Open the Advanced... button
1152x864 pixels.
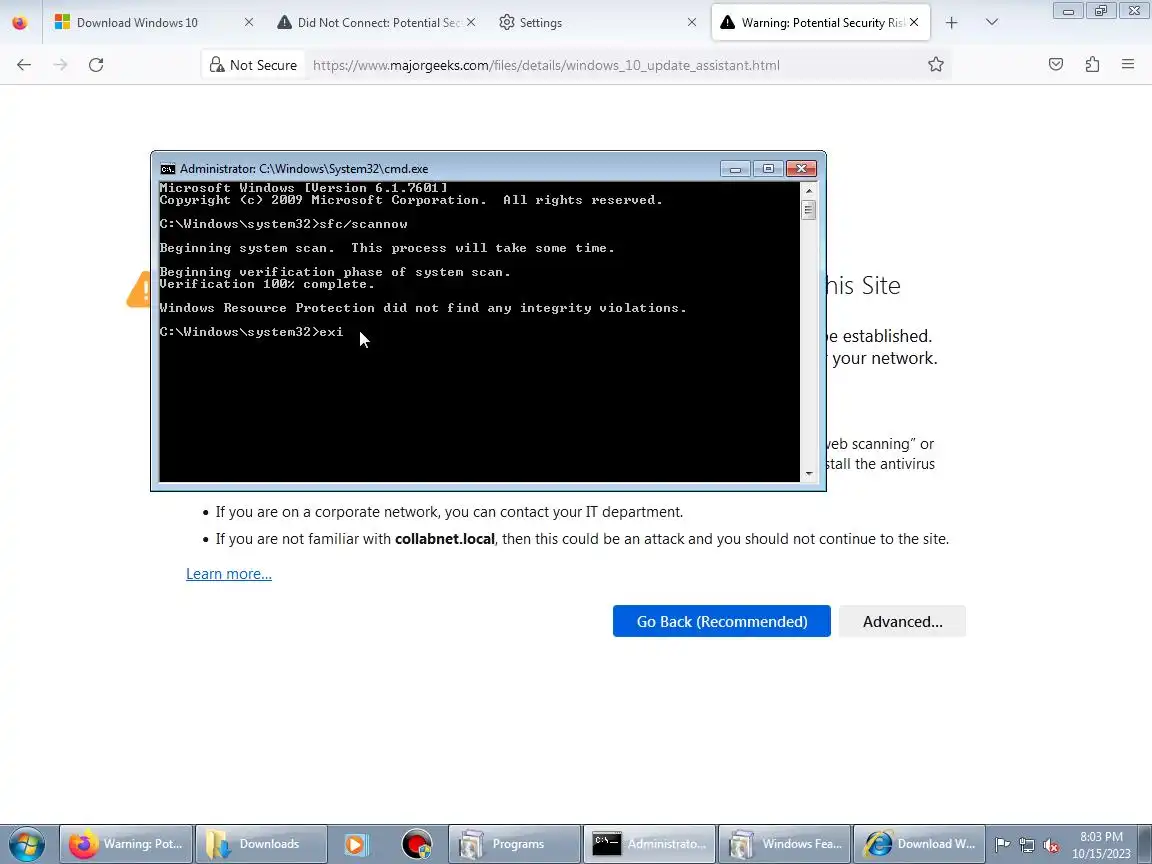click(x=902, y=622)
